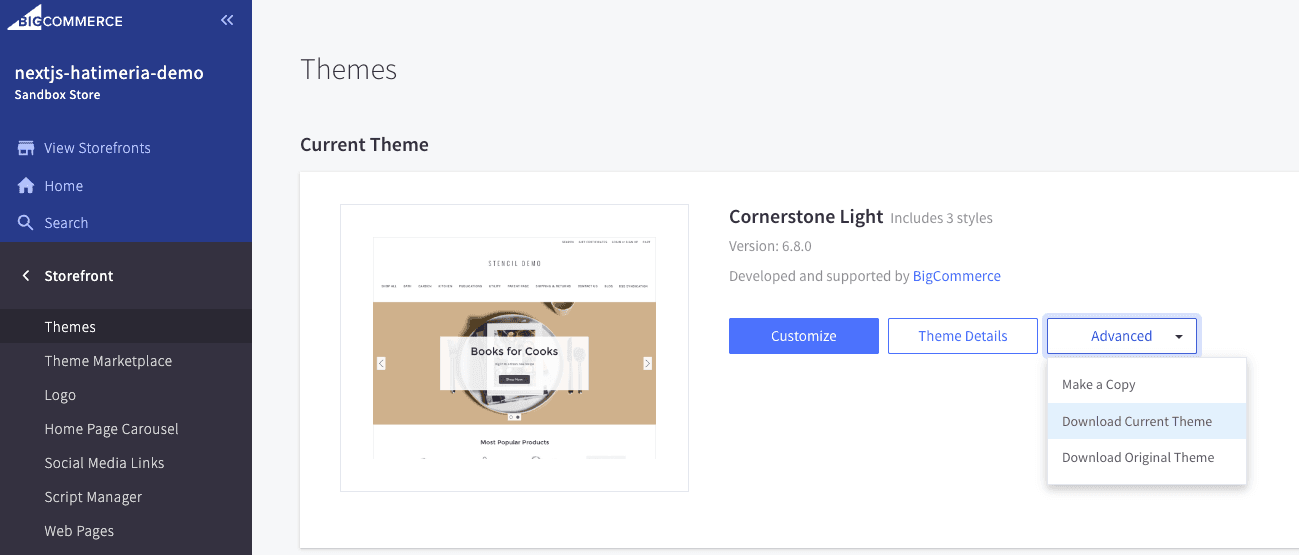Screen dimensions: 1299x555
Task: Go to next carousel slide in preview
Action: pyautogui.click(x=647, y=364)
